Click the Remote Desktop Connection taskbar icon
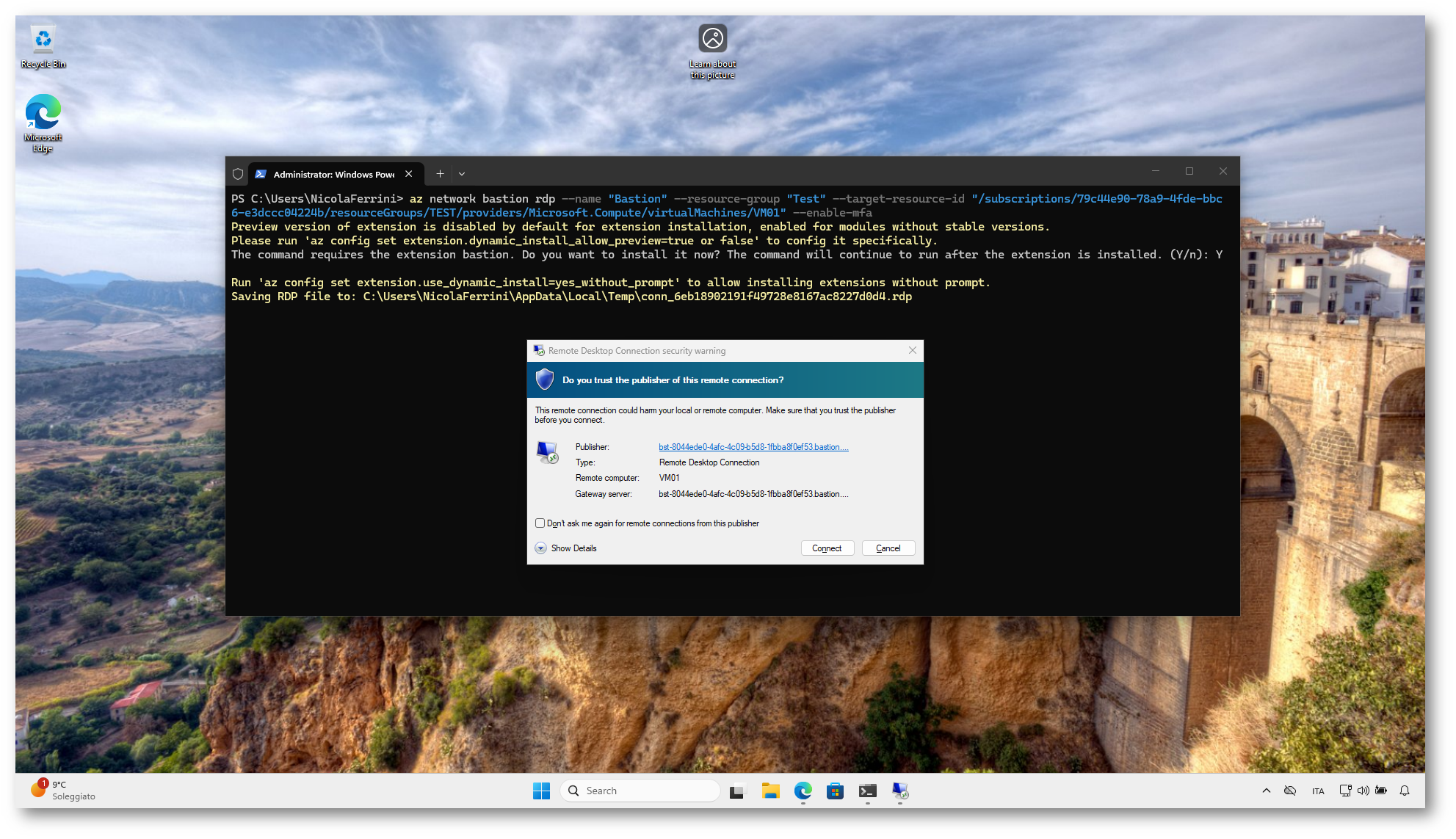Image resolution: width=1456 pixels, height=839 pixels. coord(900,791)
